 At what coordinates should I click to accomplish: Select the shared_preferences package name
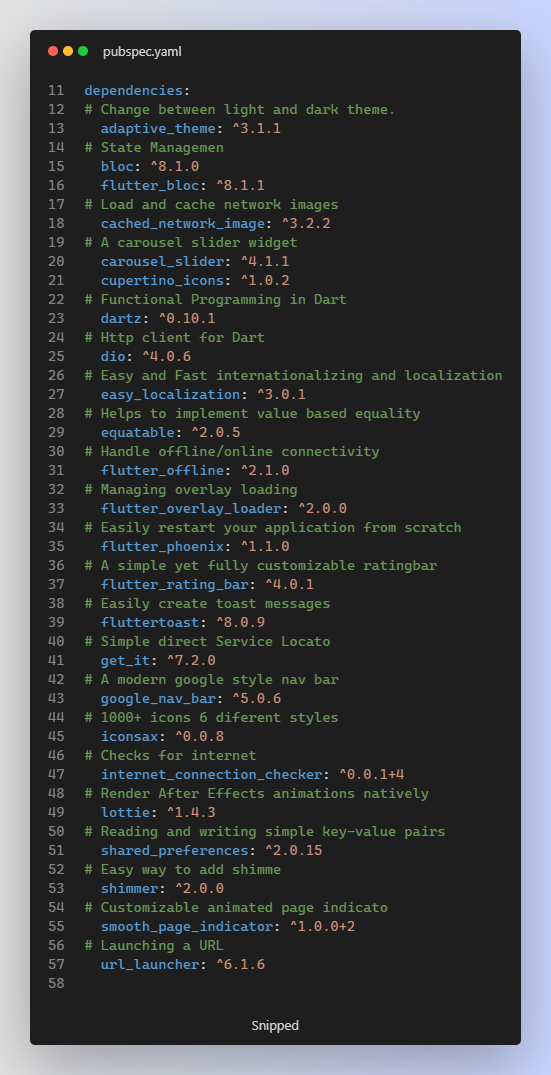tap(175, 851)
